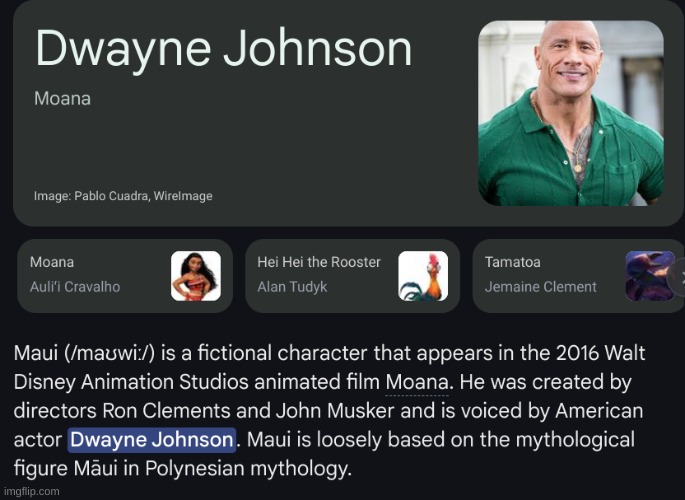Click the Hei Hei rooster picture

tap(423, 276)
